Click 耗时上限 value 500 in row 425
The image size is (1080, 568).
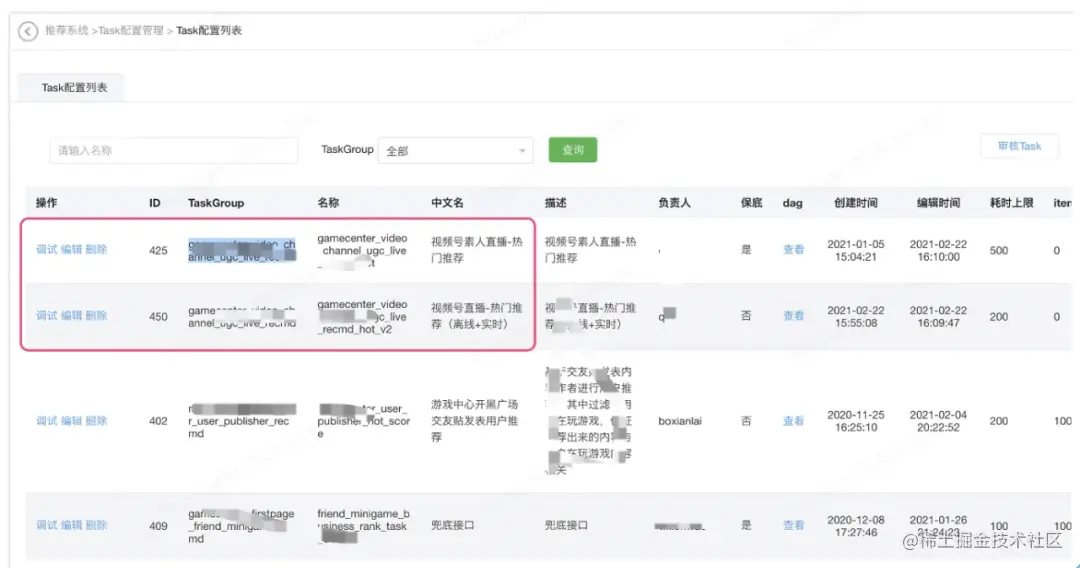pos(999,251)
